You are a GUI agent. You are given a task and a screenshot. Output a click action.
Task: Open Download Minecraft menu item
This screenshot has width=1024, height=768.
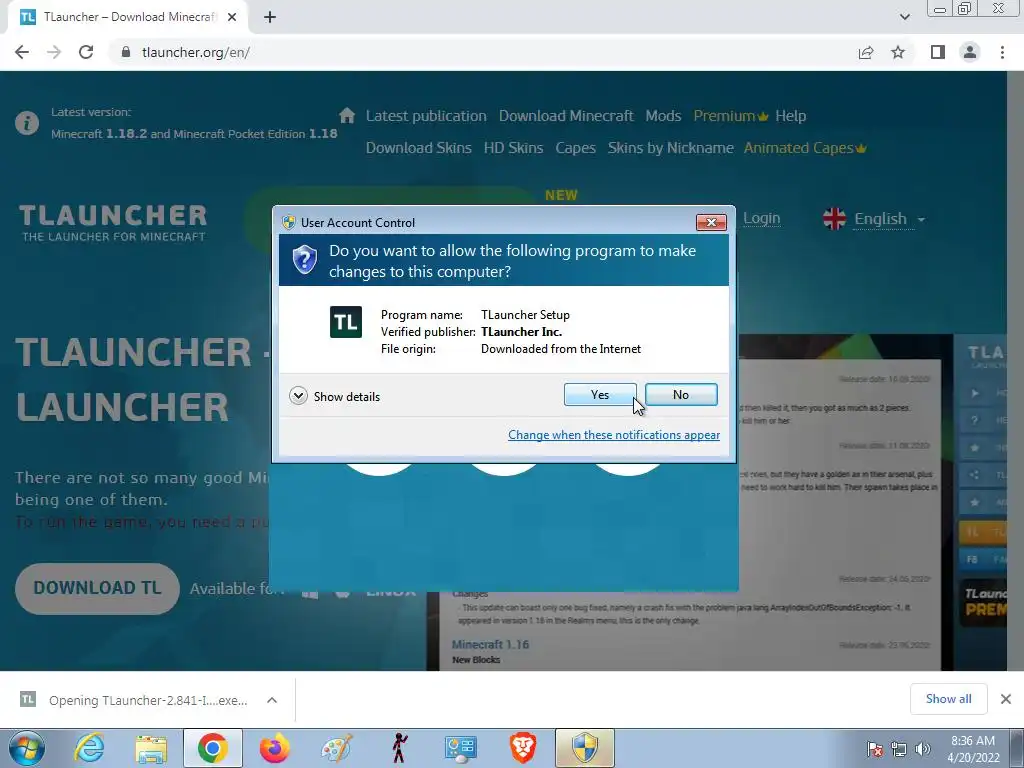click(x=566, y=116)
